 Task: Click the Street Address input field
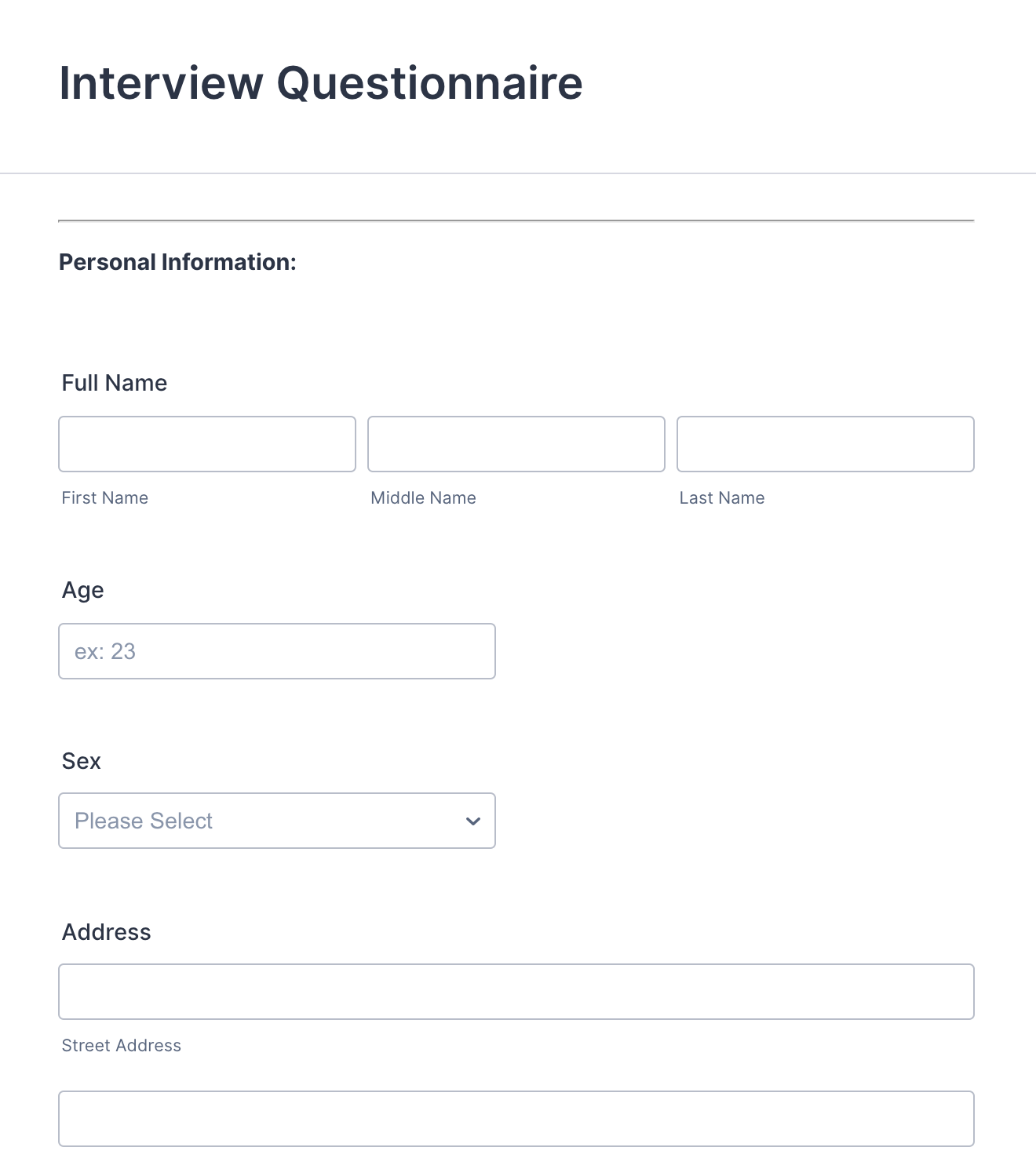coord(516,992)
